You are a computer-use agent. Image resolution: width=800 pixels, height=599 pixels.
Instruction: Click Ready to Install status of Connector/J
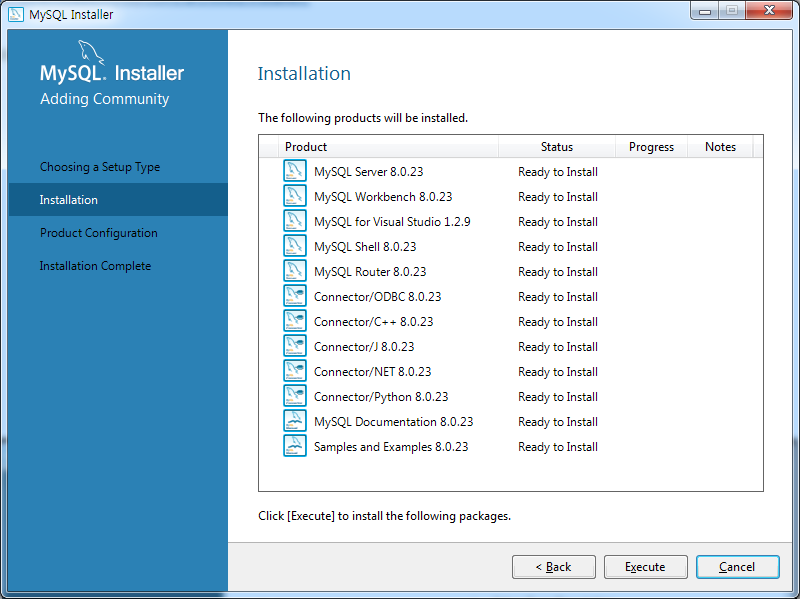click(x=558, y=347)
